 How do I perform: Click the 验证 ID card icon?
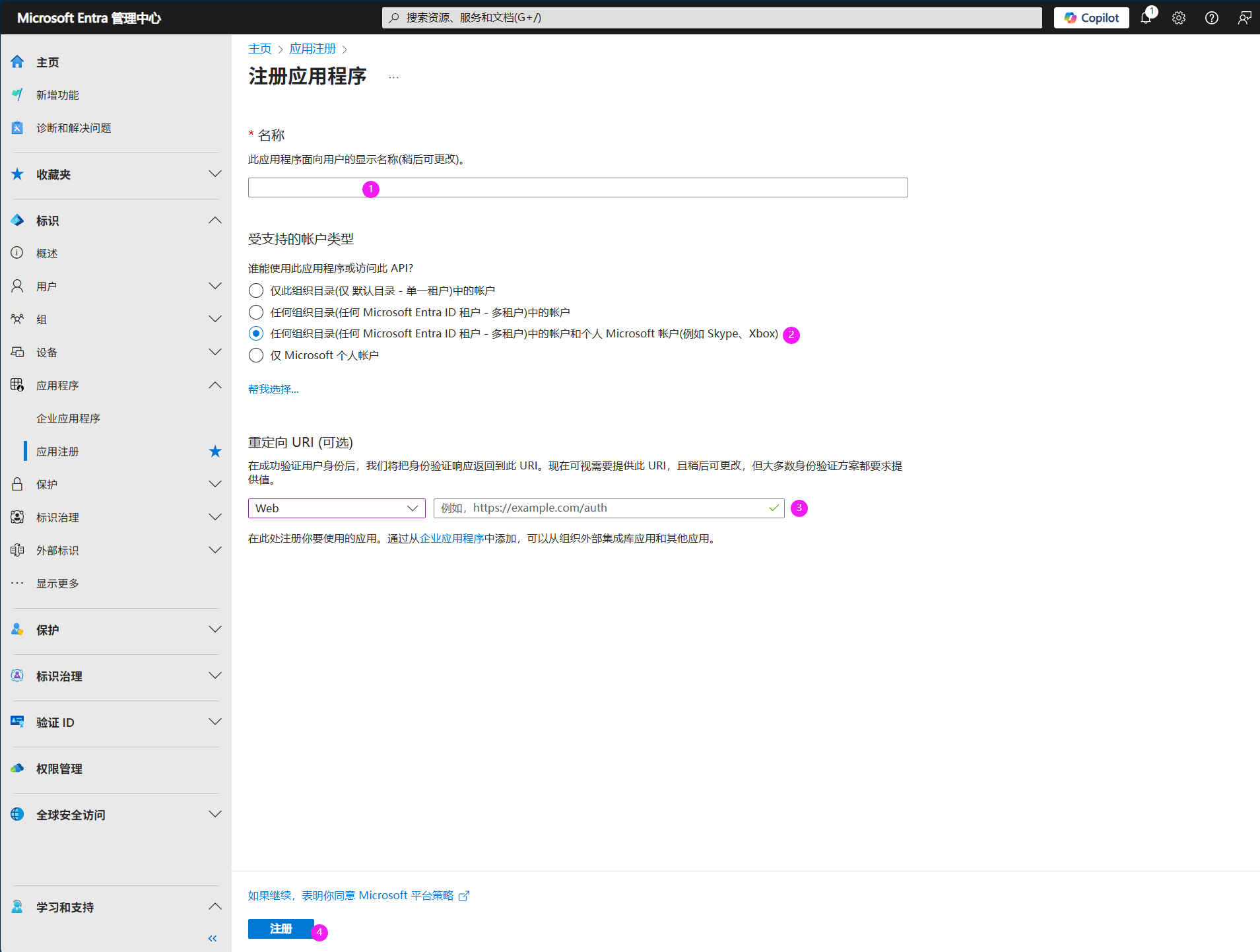[17, 722]
